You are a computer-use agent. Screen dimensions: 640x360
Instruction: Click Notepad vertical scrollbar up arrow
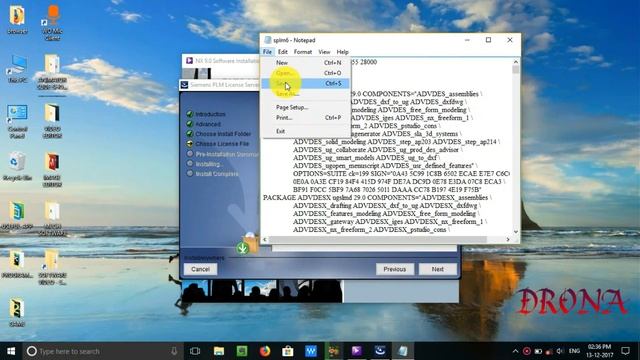[x=516, y=62]
